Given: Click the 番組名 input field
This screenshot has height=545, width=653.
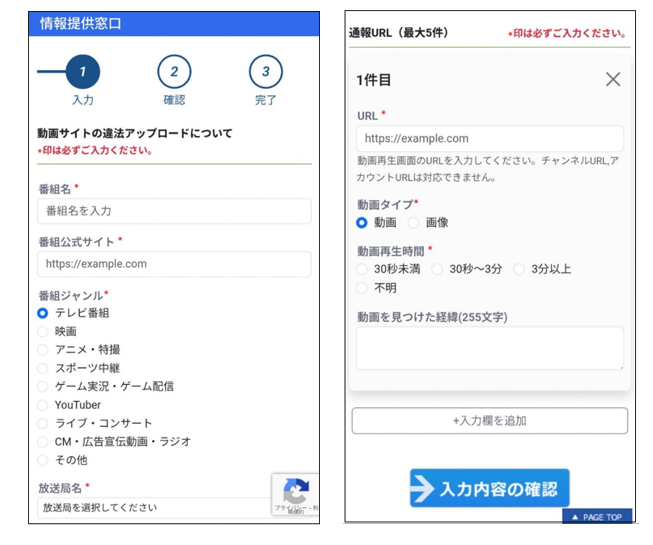Looking at the screenshot, I should coord(174,211).
